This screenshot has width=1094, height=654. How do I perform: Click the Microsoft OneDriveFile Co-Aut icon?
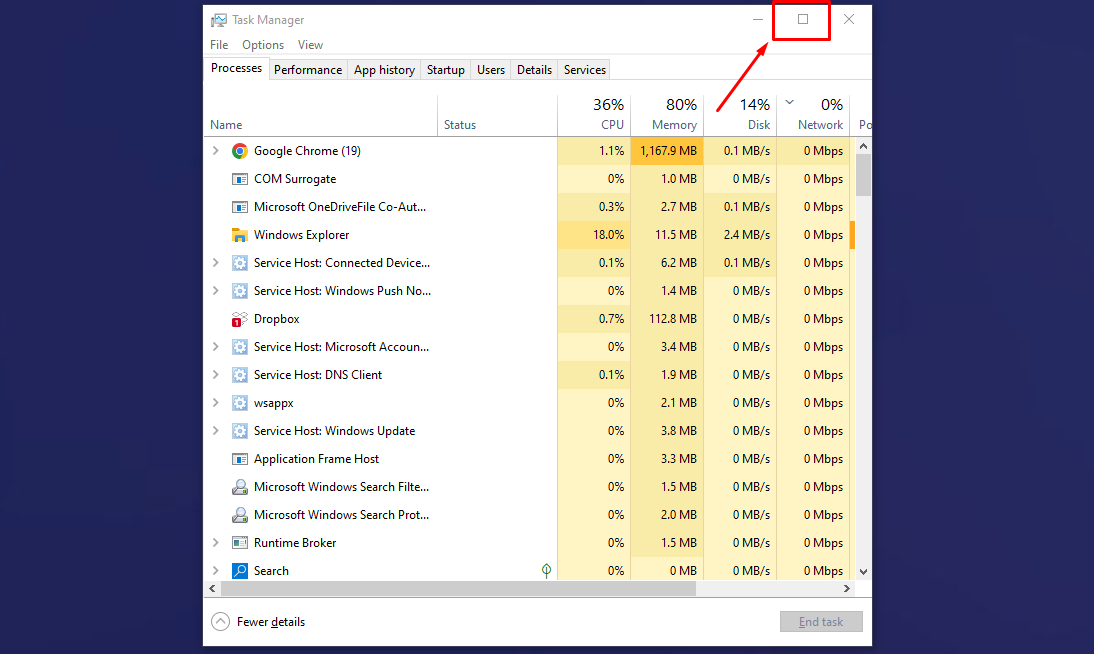(x=239, y=207)
